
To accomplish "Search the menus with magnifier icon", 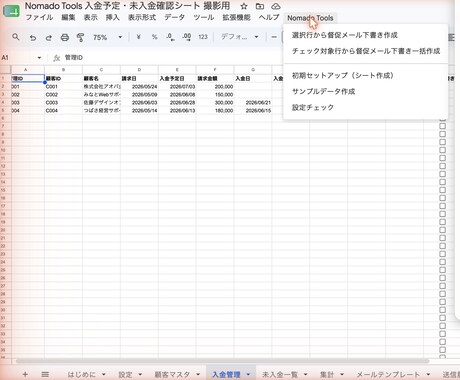I will [16, 37].
